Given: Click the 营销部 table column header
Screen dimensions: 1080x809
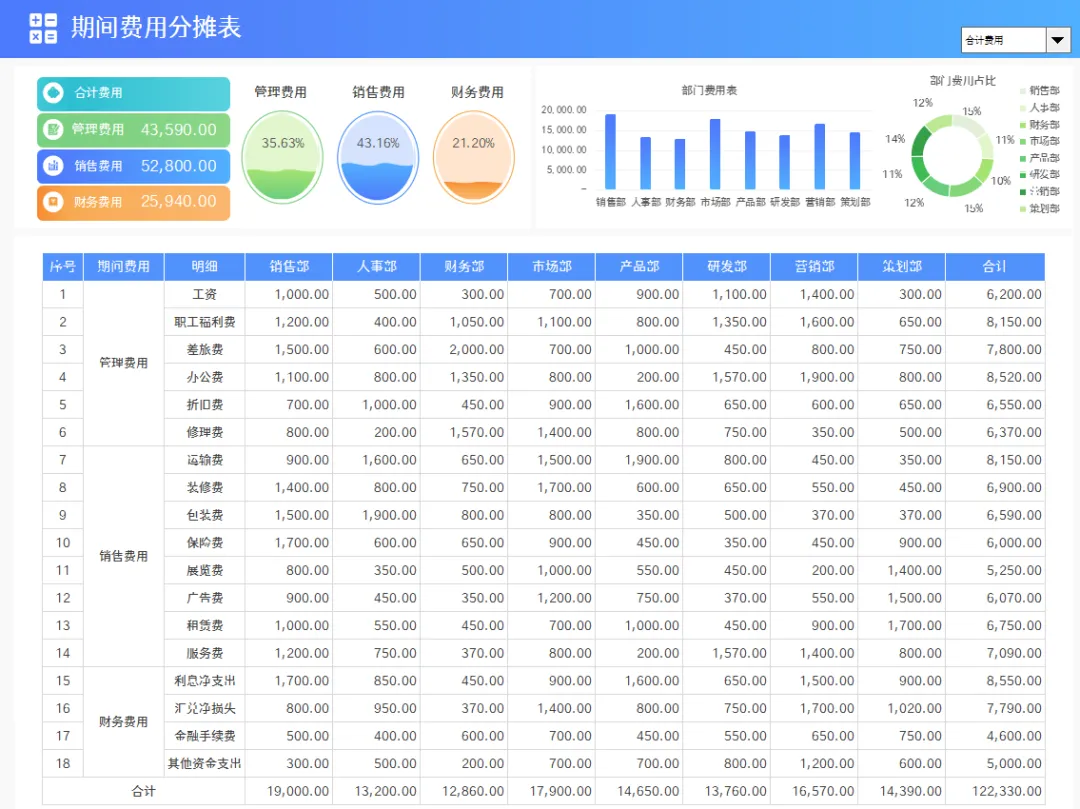Looking at the screenshot, I should click(x=814, y=266).
